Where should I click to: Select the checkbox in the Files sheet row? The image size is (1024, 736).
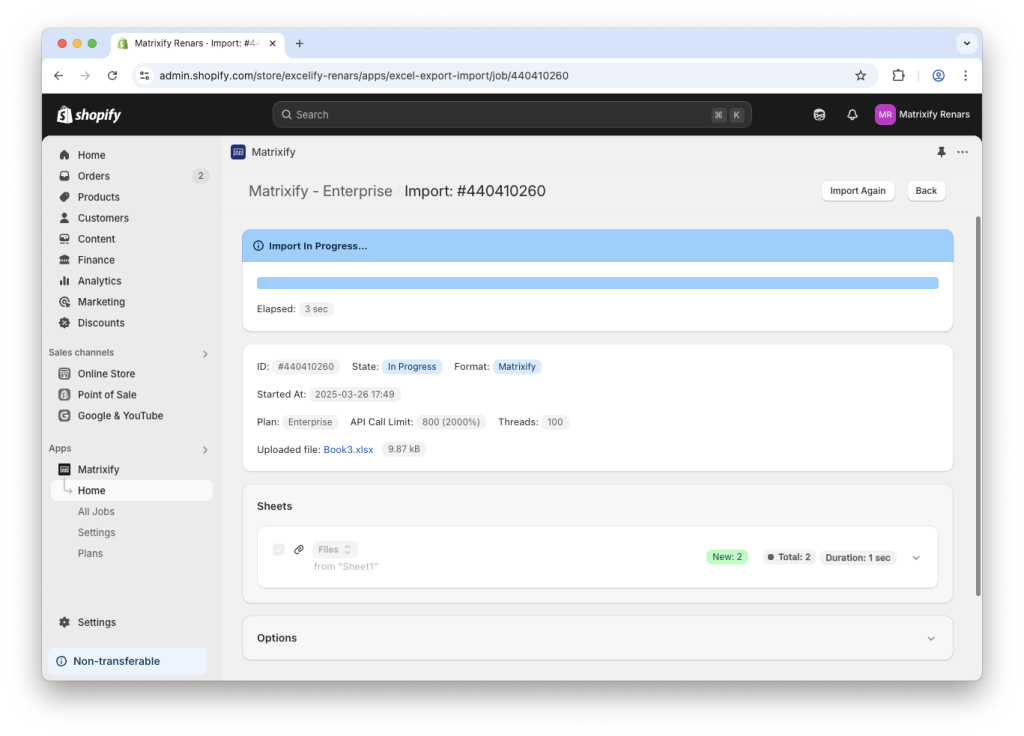[x=278, y=549]
